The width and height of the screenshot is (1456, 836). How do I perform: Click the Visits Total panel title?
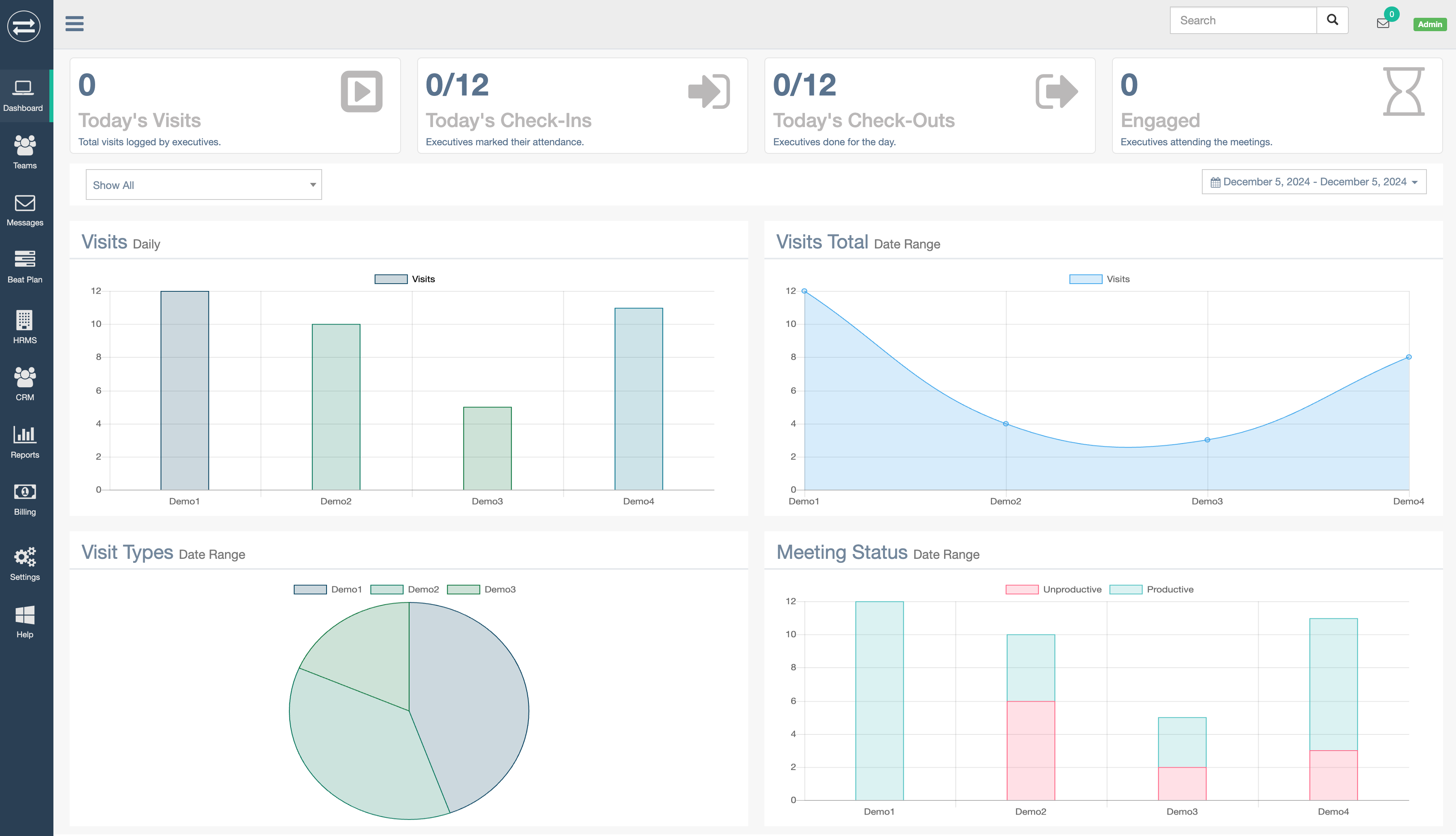click(858, 242)
